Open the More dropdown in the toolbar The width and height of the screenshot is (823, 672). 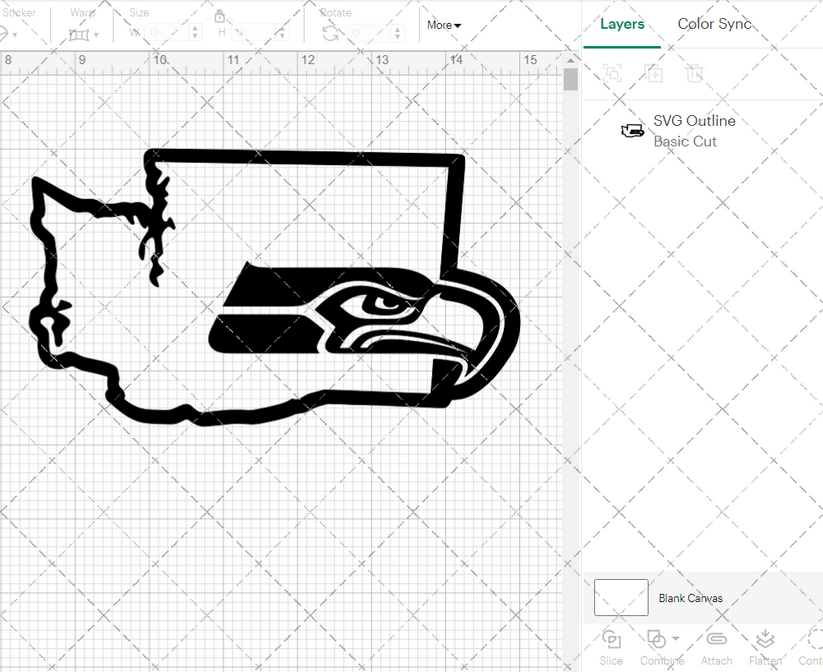tap(443, 25)
